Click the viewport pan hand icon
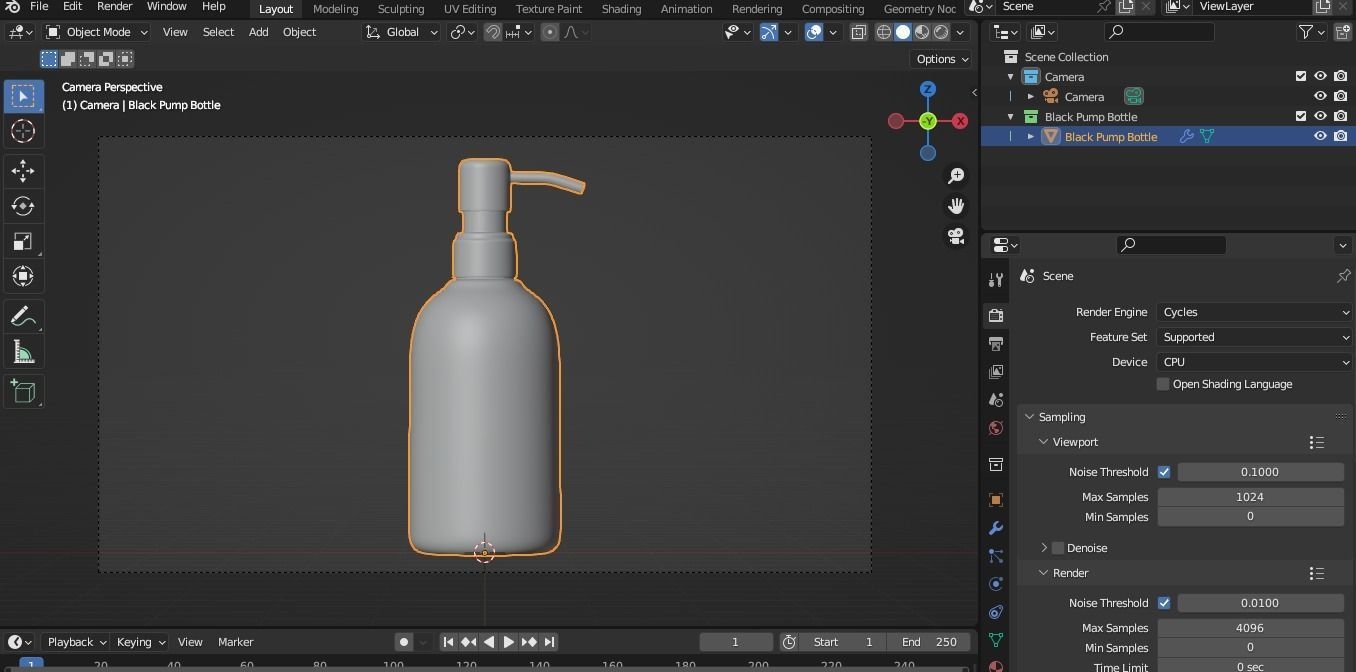Image resolution: width=1356 pixels, height=672 pixels. tap(956, 206)
